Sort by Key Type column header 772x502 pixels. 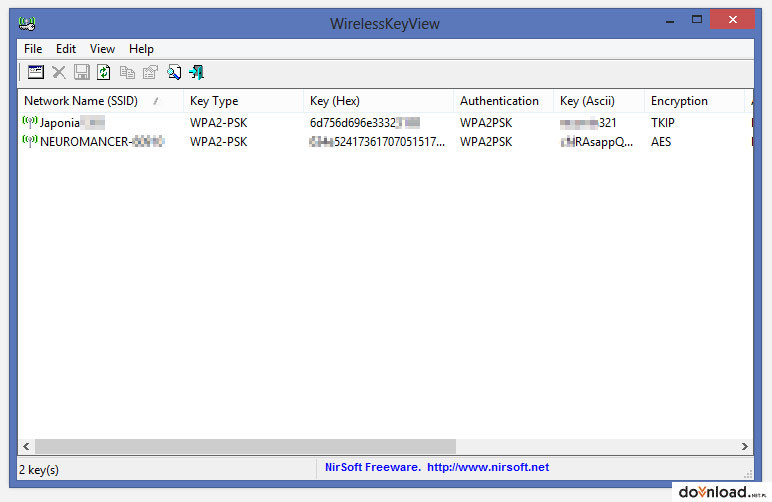(x=243, y=101)
